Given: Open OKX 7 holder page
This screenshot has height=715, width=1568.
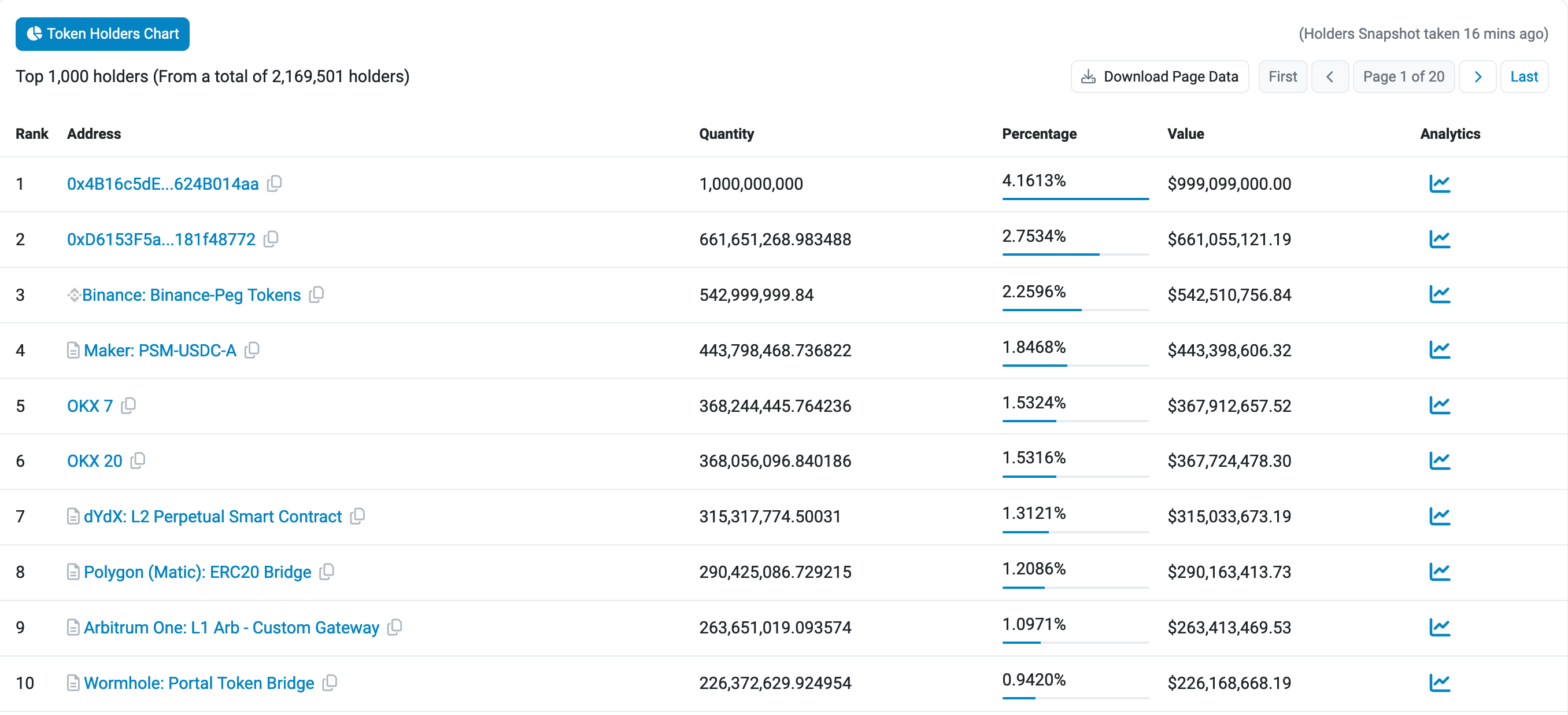Looking at the screenshot, I should [x=90, y=405].
